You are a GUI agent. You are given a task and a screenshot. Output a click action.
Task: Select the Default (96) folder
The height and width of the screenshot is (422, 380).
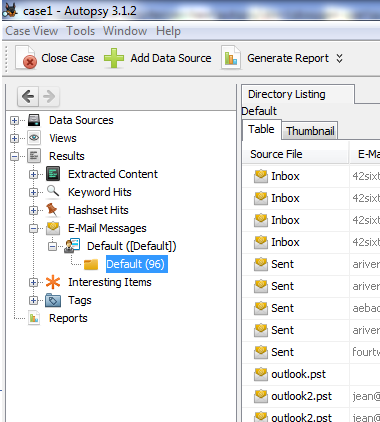[x=135, y=264]
